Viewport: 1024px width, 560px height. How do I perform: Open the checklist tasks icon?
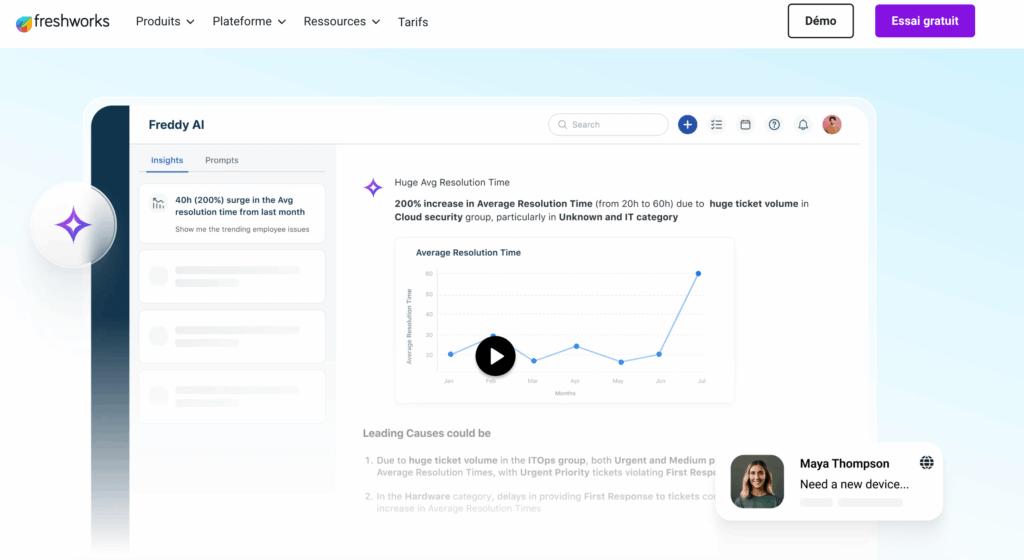click(x=716, y=125)
